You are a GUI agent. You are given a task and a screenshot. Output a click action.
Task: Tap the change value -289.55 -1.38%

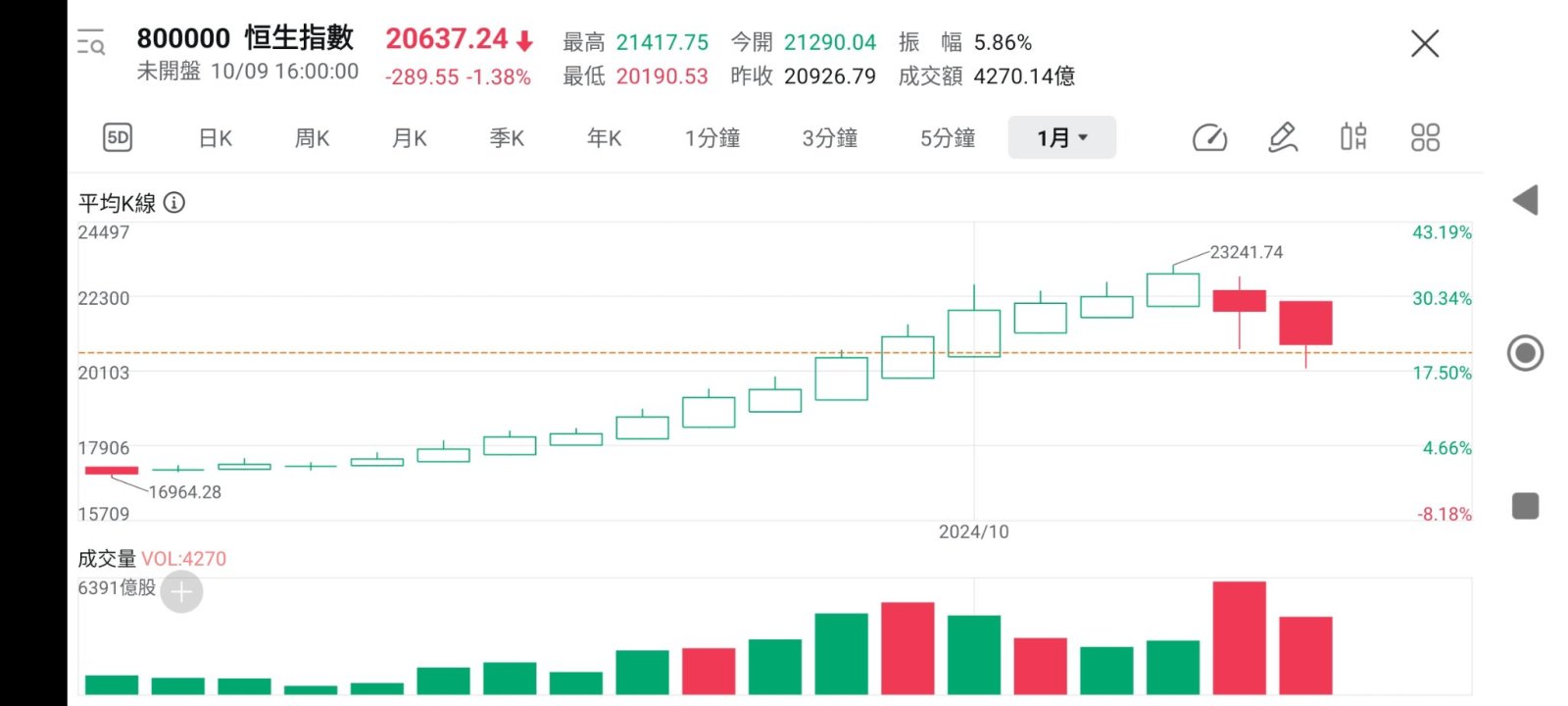[458, 76]
